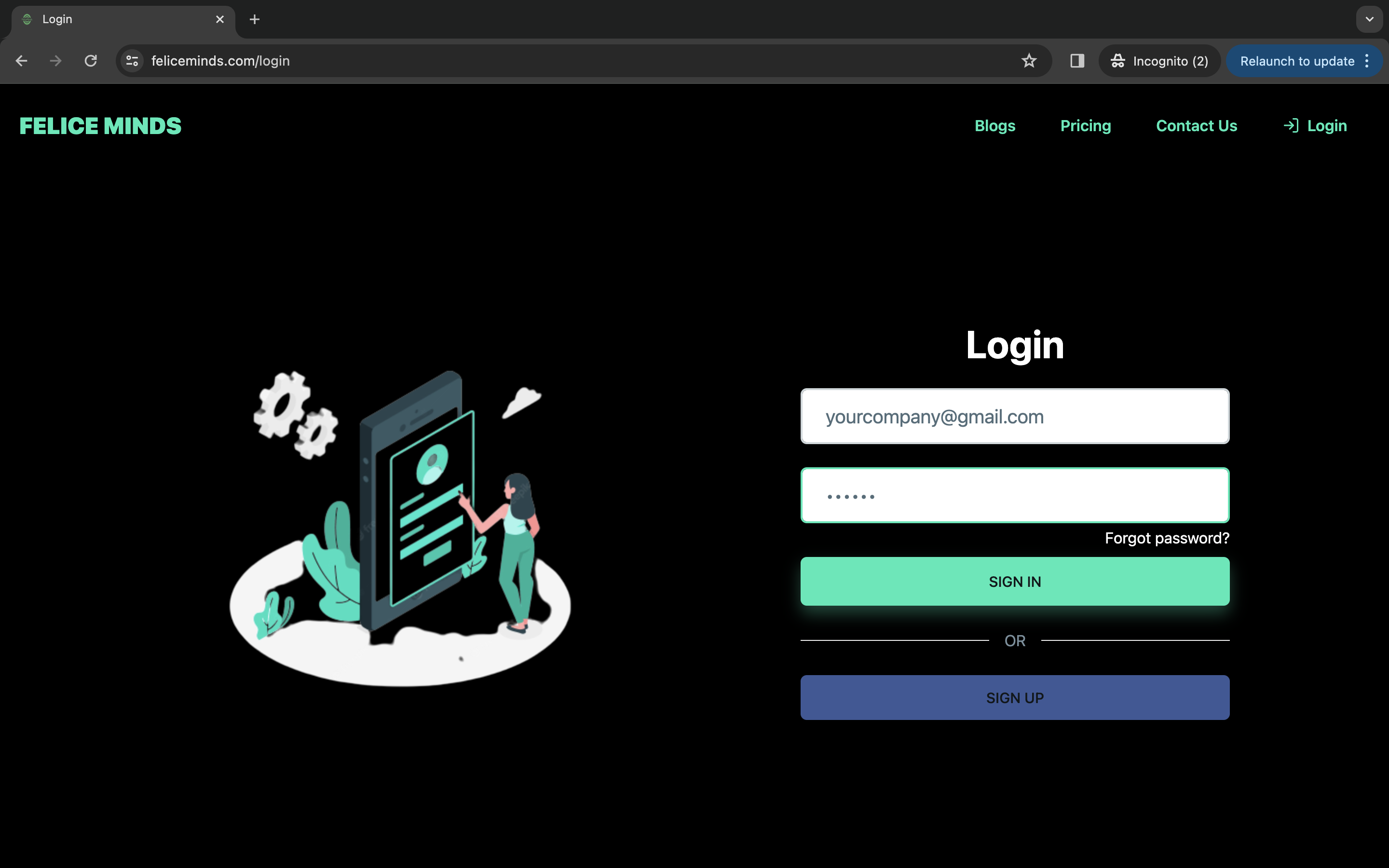The height and width of the screenshot is (868, 1389).
Task: Click the browser sidebar toggle icon
Action: click(1076, 60)
